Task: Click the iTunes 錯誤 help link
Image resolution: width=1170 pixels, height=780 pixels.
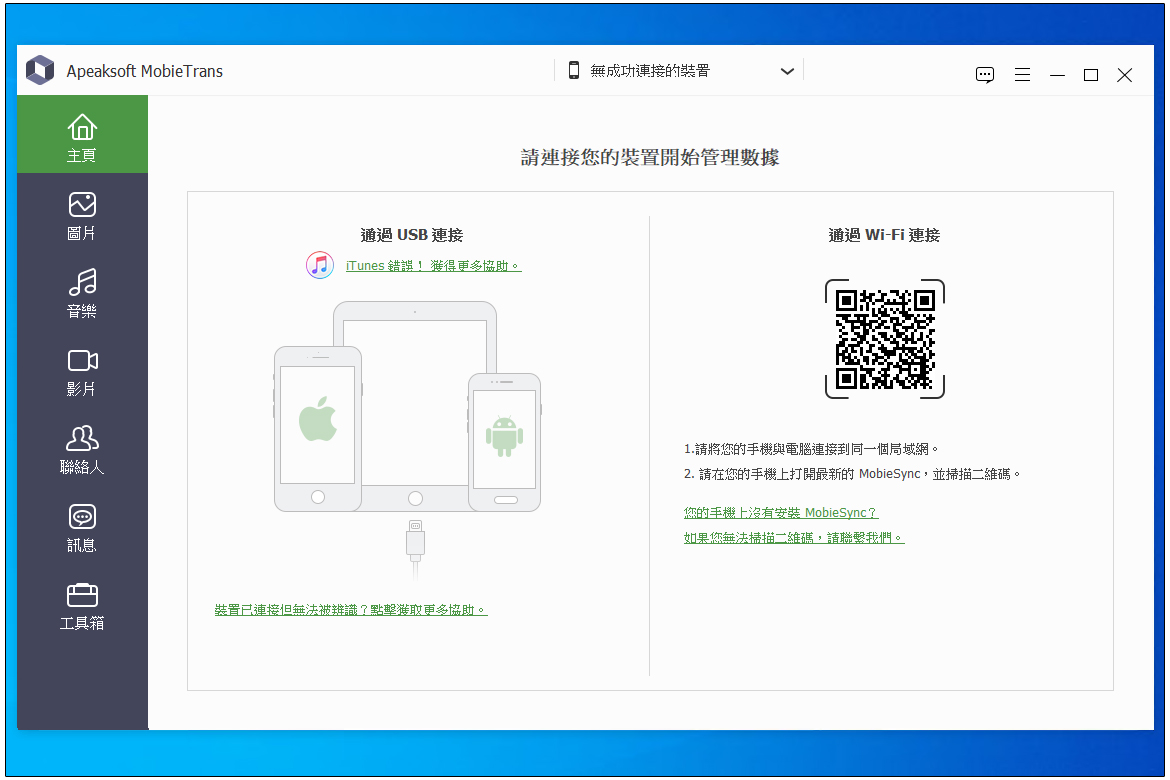Action: [434, 266]
